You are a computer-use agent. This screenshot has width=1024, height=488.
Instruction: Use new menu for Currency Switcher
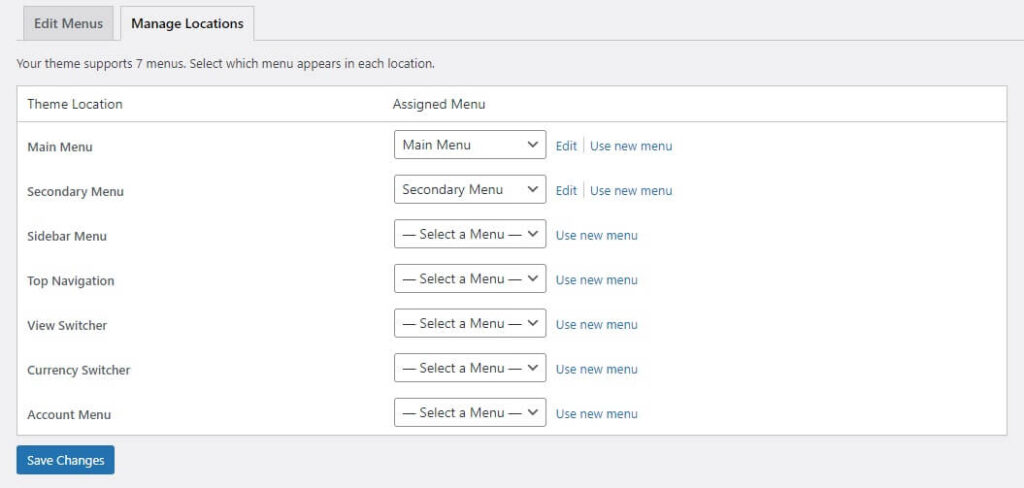596,369
